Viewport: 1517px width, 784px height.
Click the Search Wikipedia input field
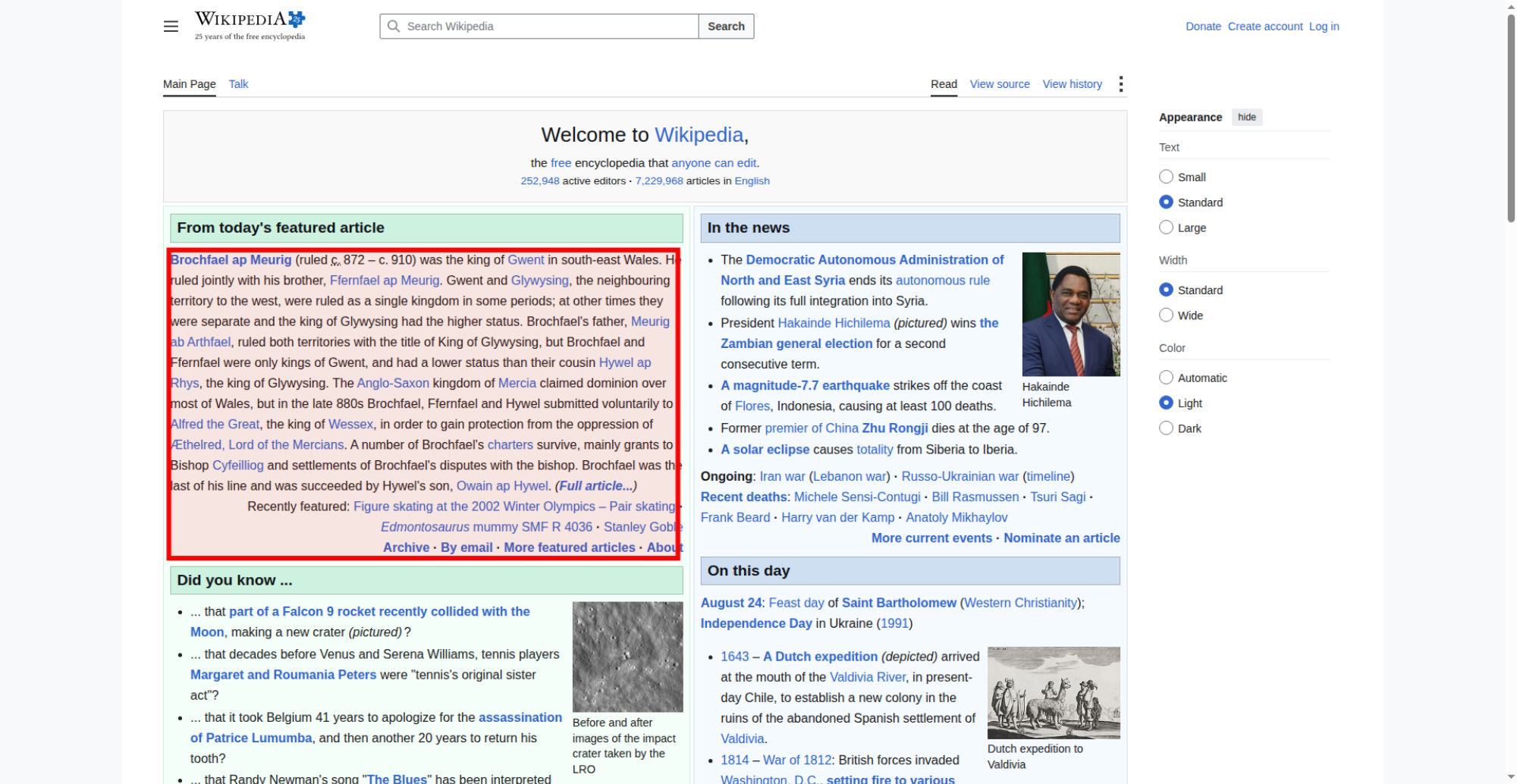point(539,27)
